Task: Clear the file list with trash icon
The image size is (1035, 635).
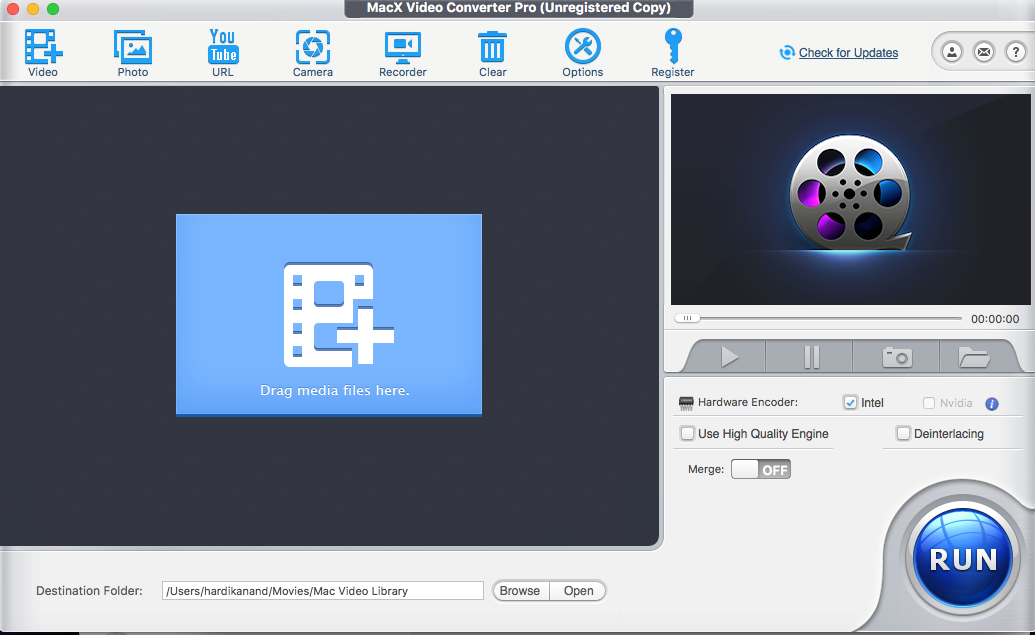Action: pos(492,48)
